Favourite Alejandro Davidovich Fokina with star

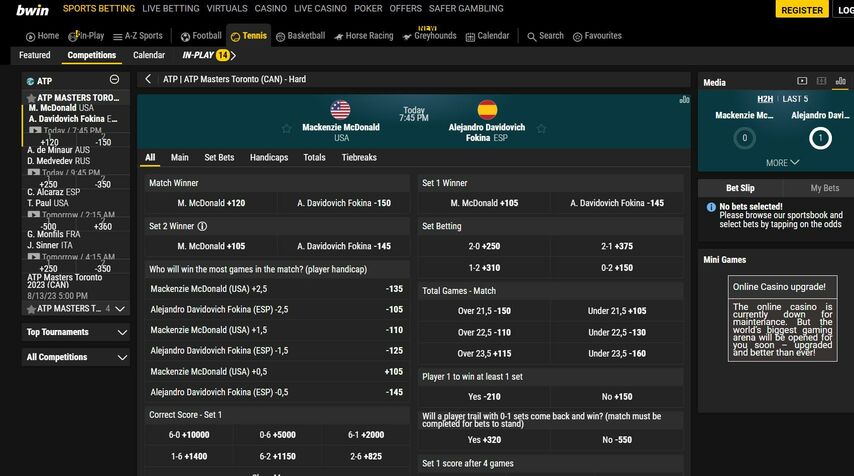click(x=541, y=129)
